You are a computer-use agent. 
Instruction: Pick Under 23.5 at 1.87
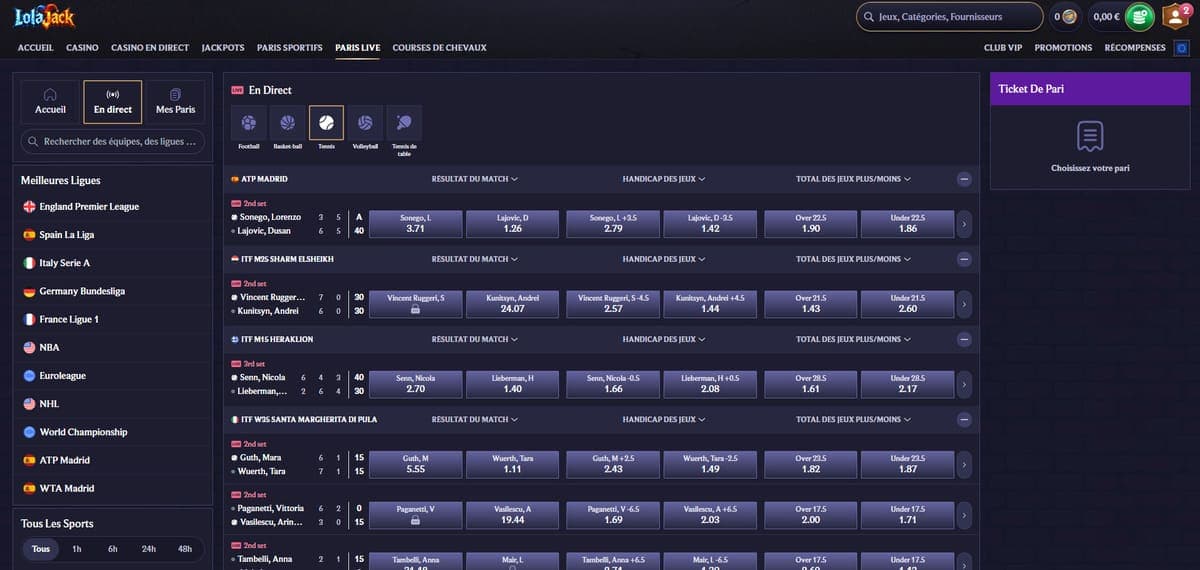pos(908,464)
